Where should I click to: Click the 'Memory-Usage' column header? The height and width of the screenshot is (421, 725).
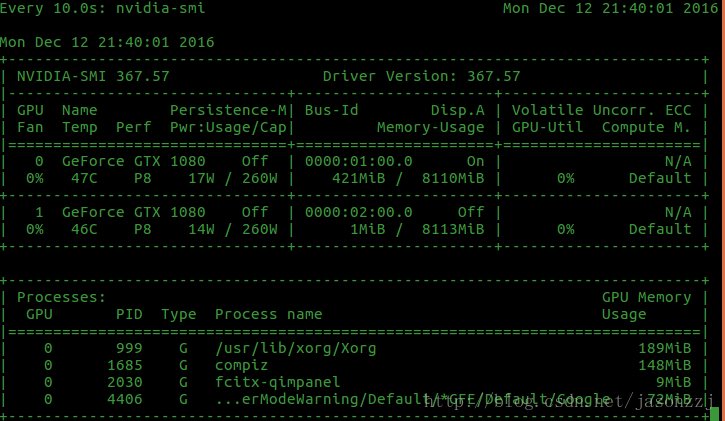coord(430,127)
